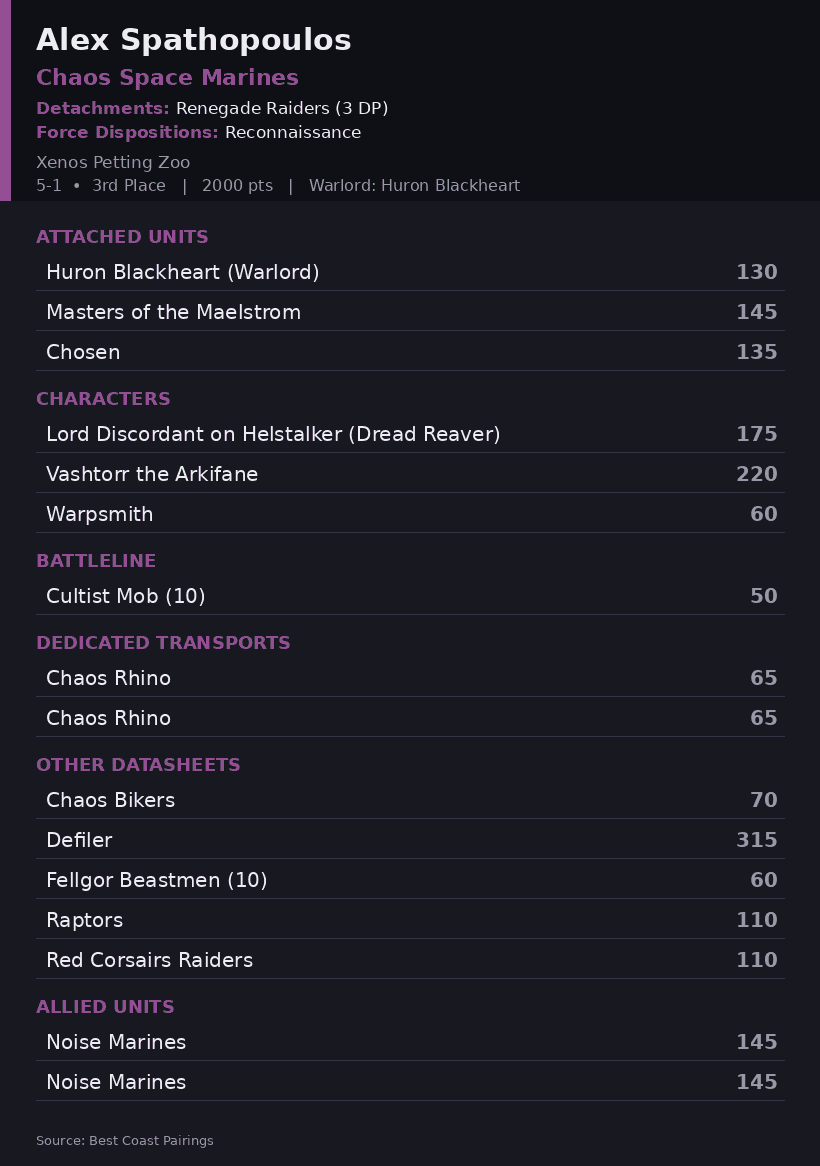
Task: Click the Xenos Petting Zoo event name
Action: point(113,162)
